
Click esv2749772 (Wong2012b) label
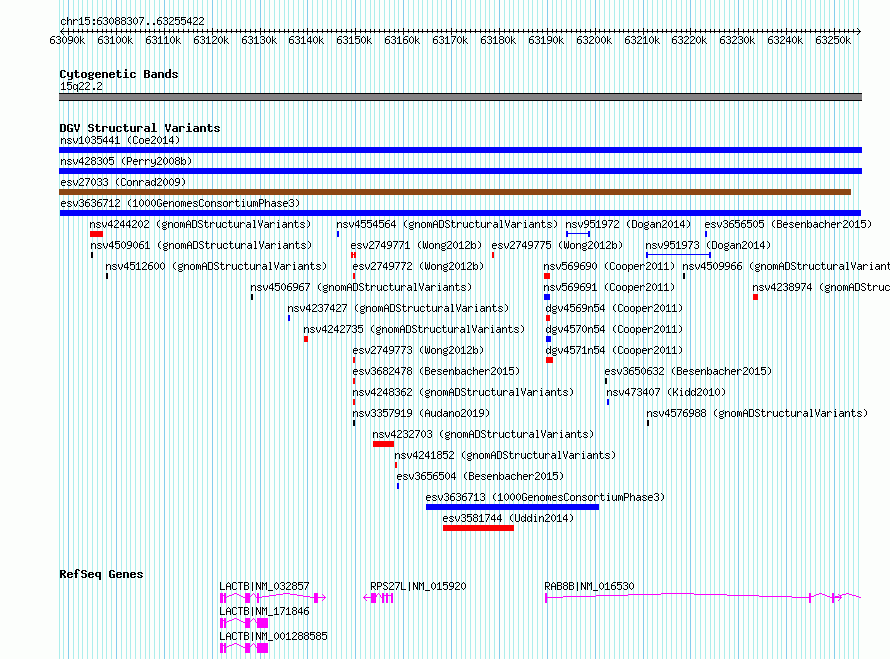(x=418, y=266)
